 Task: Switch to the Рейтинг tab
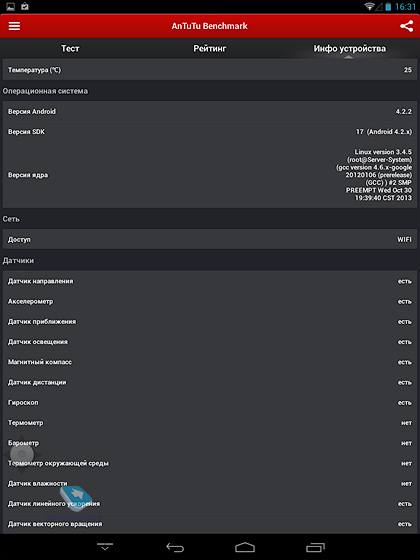coord(210,48)
